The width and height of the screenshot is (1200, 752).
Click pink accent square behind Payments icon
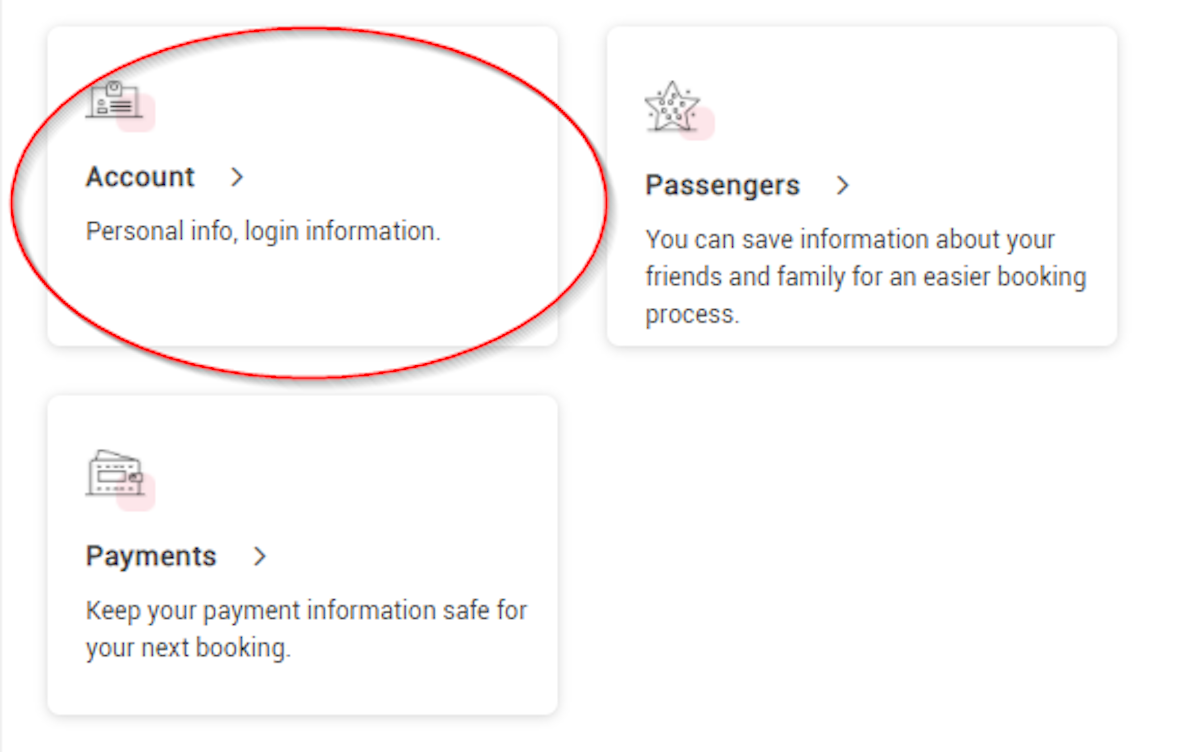[136, 492]
